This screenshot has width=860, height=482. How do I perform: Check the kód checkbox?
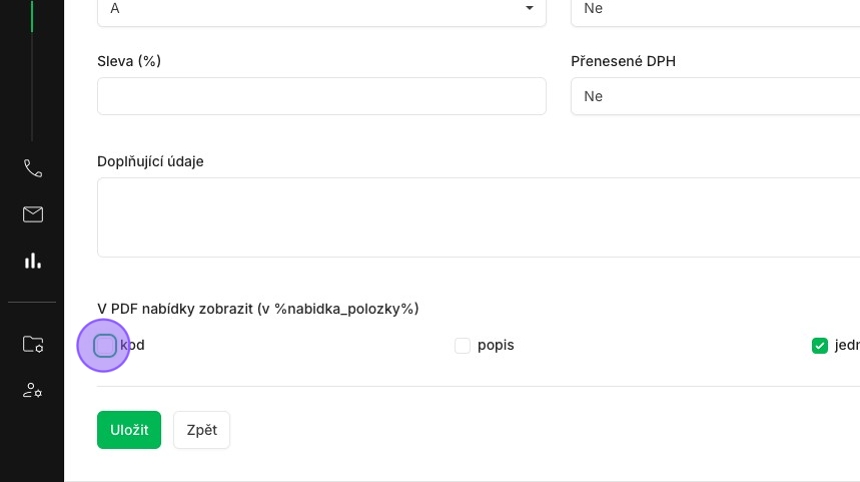click(x=104, y=345)
